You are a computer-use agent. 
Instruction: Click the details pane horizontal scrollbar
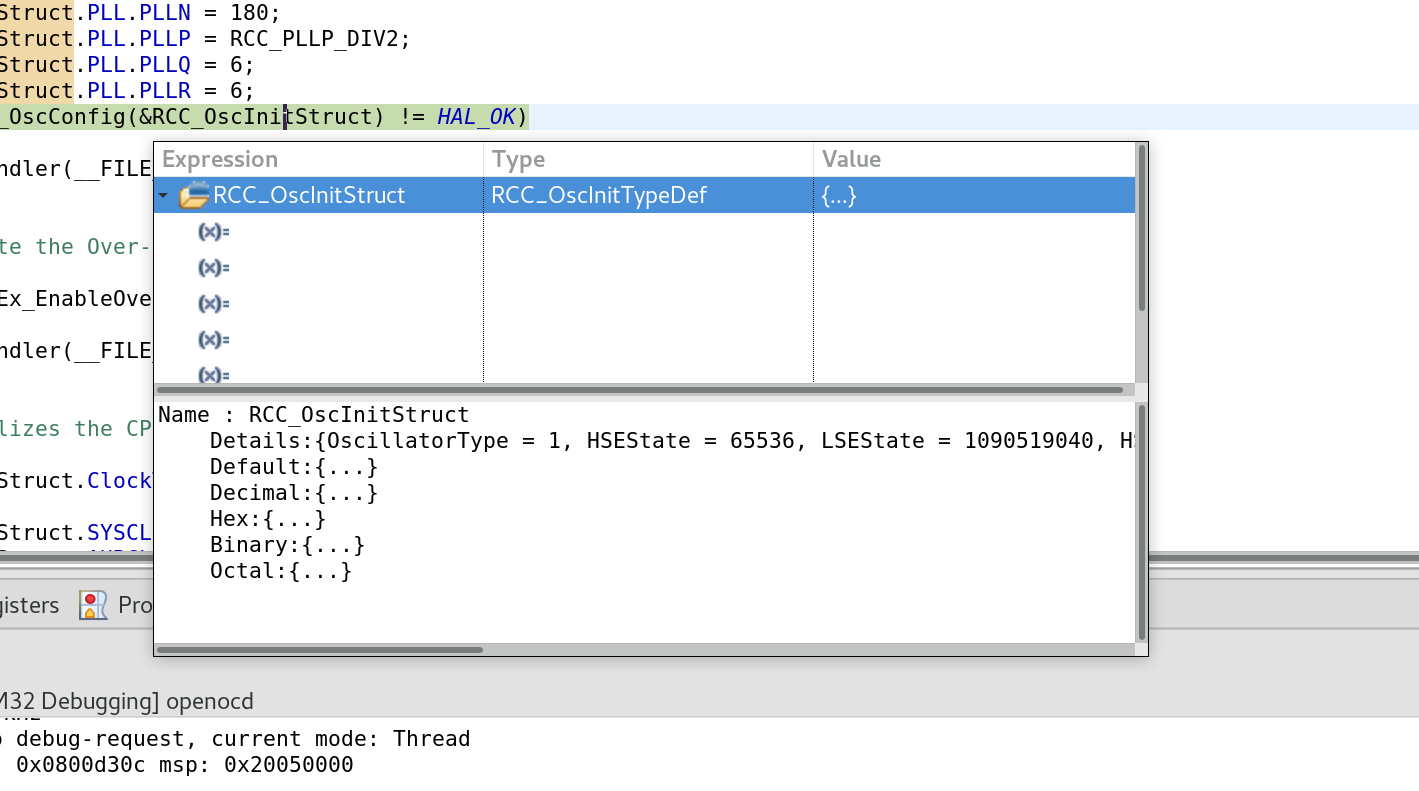point(320,650)
